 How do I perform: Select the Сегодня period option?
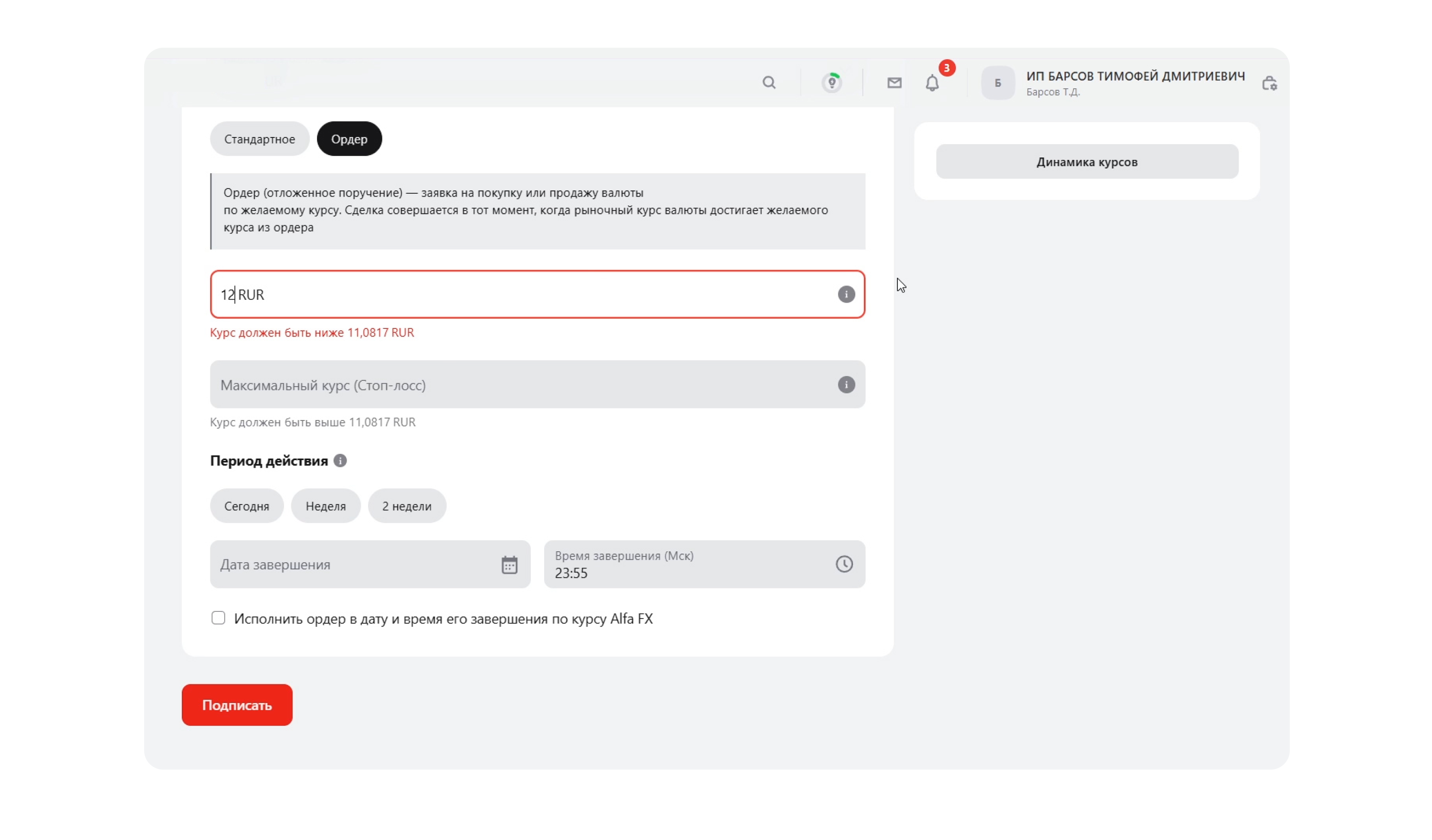247,506
